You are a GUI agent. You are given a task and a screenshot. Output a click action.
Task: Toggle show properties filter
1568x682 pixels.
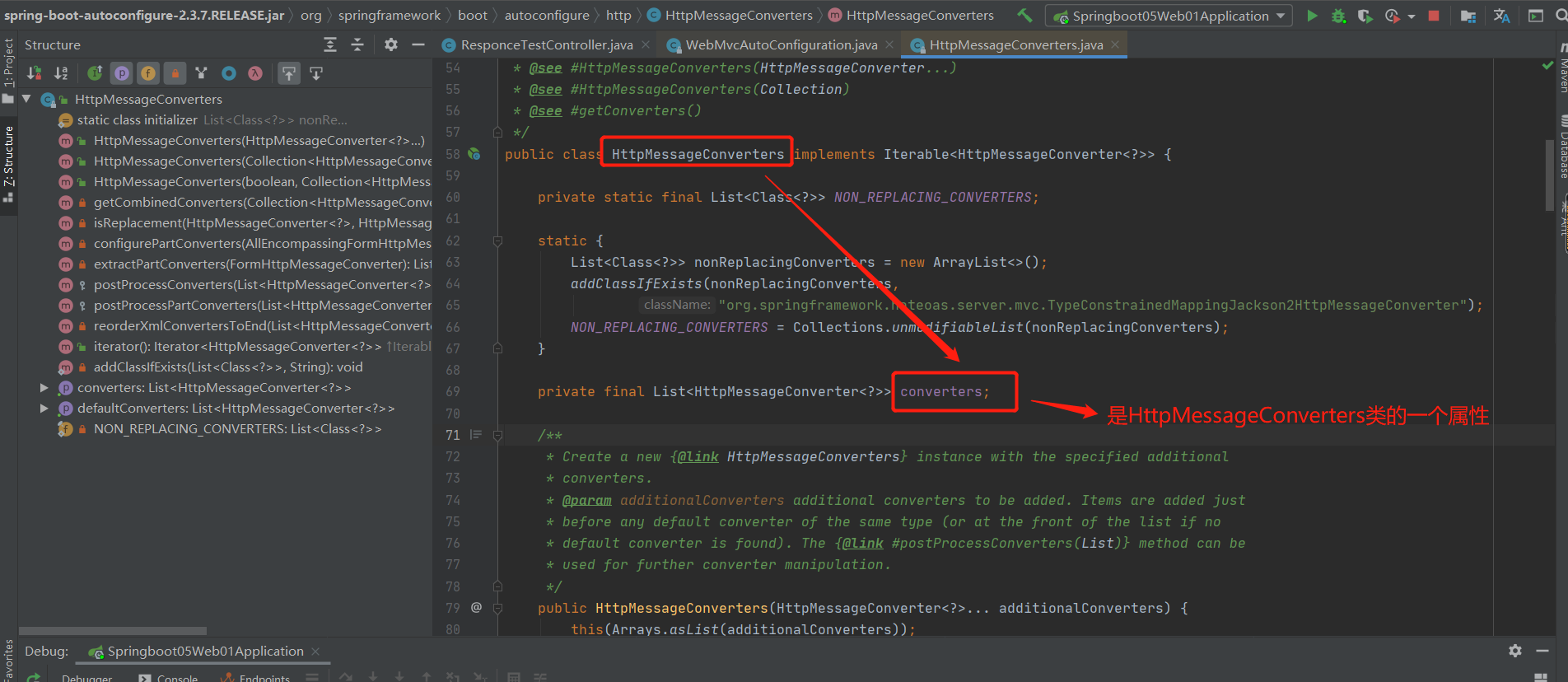point(122,73)
